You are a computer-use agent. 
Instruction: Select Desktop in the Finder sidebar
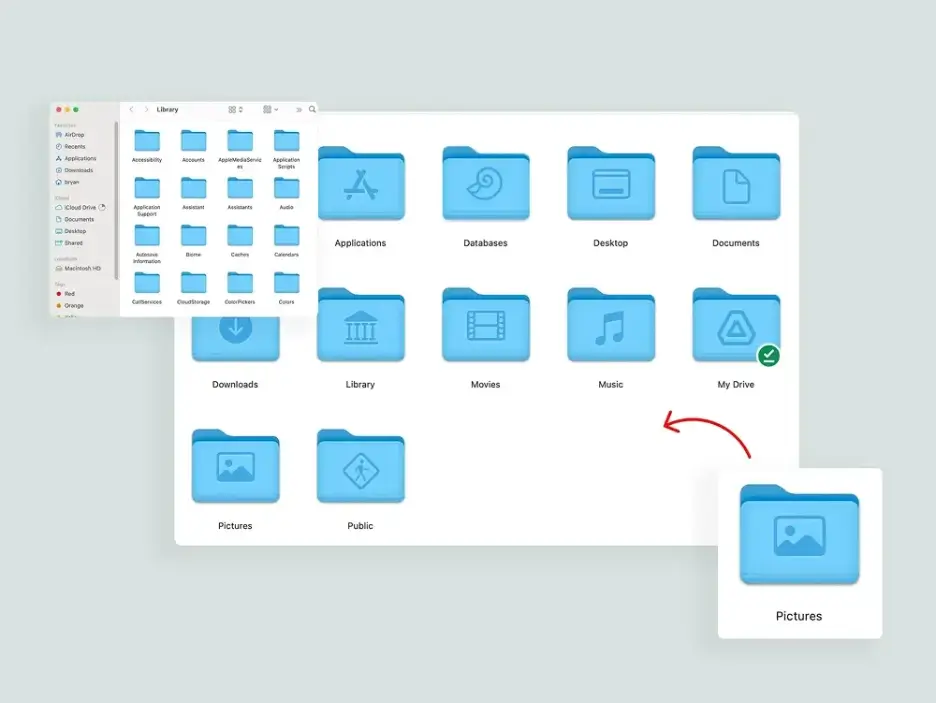[x=70, y=232]
